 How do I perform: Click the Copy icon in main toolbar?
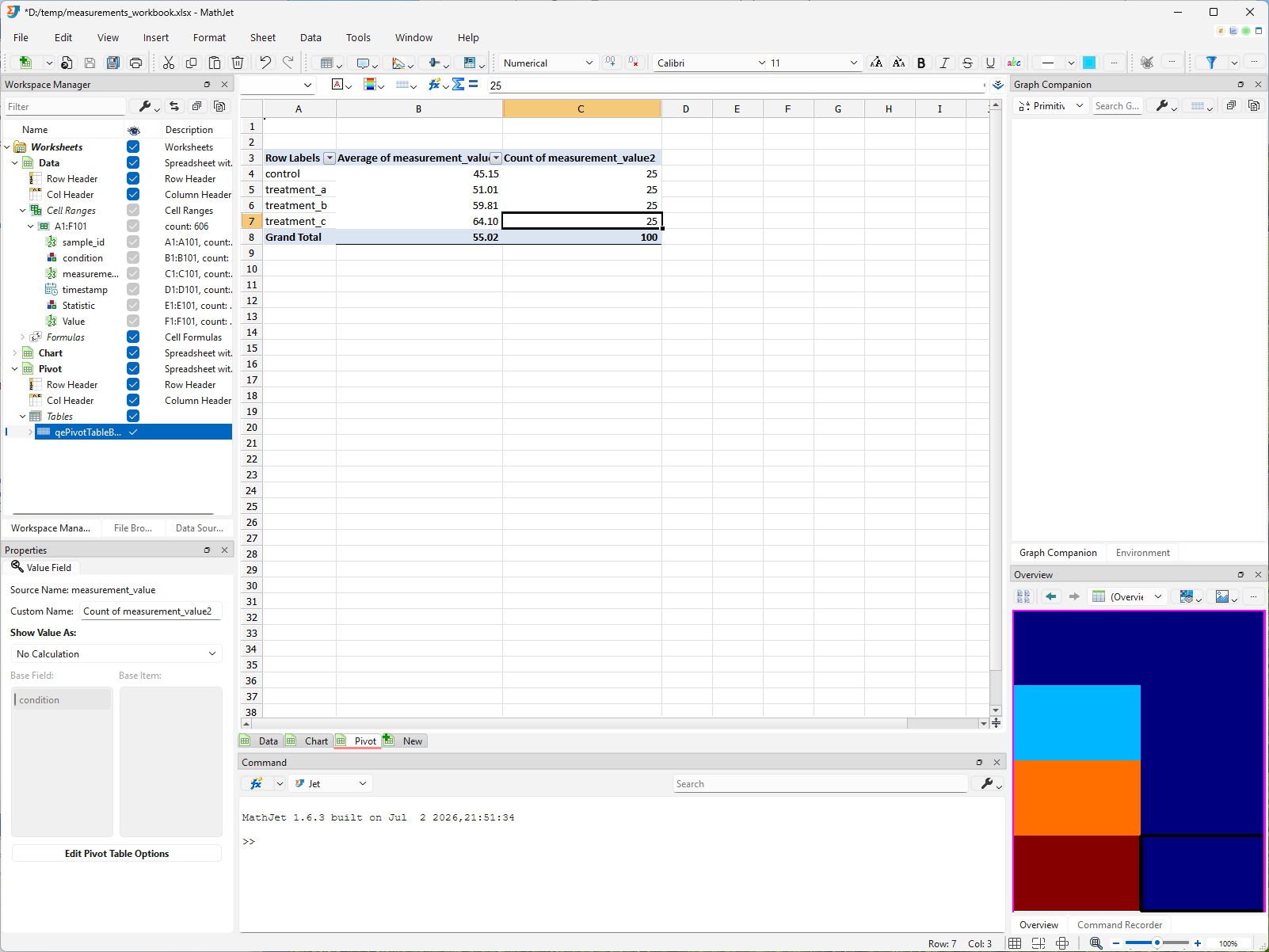coord(192,63)
